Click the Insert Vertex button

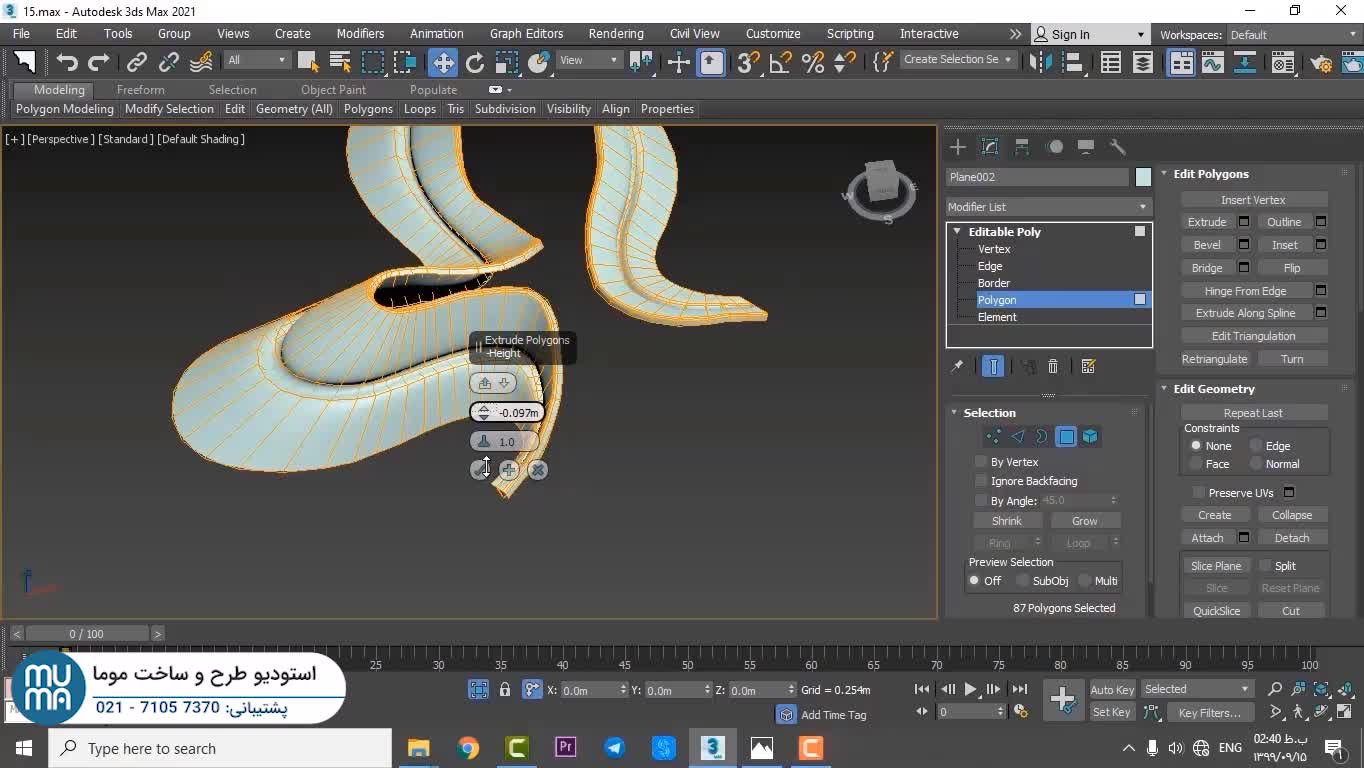tap(1252, 200)
